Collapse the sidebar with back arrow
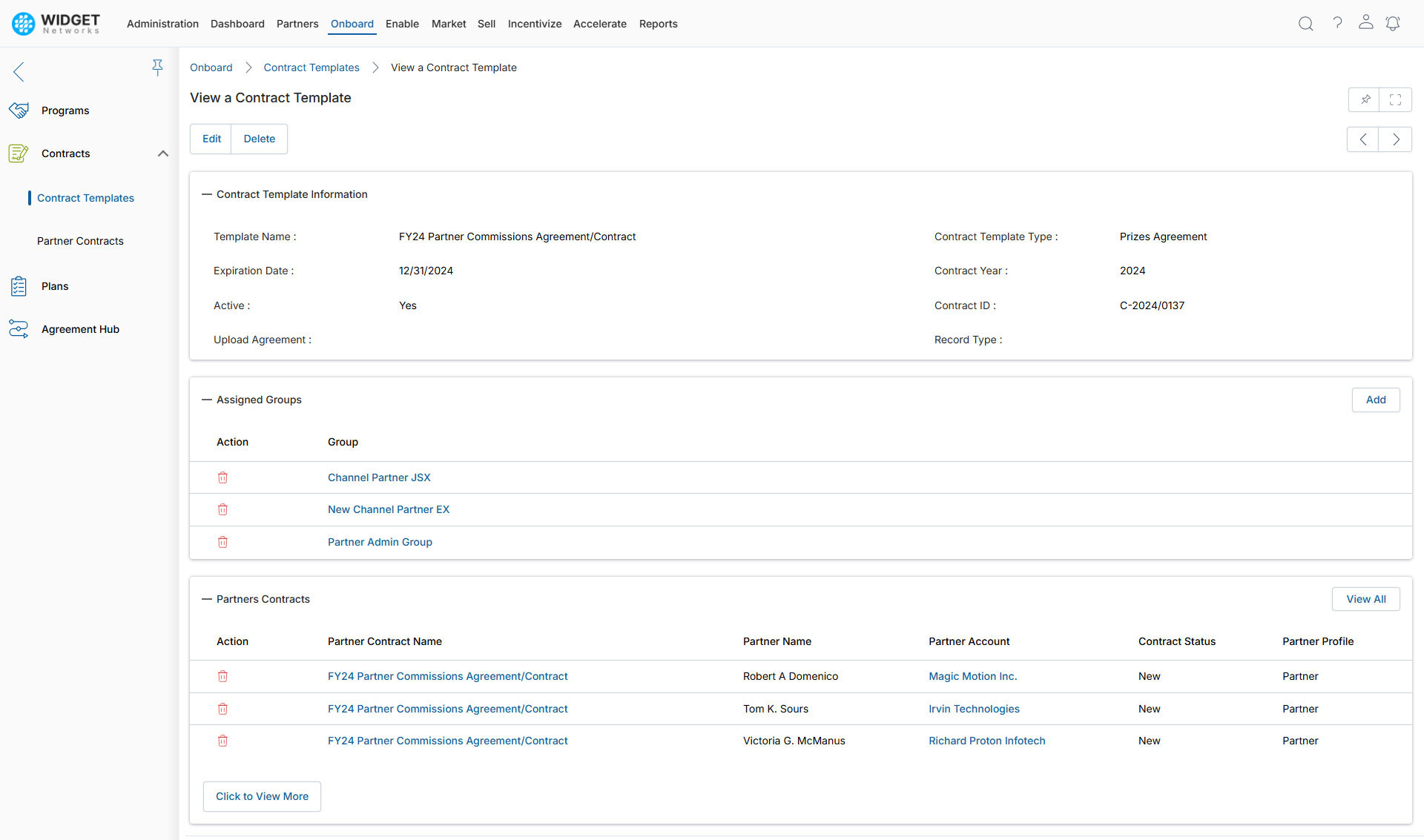Image resolution: width=1424 pixels, height=840 pixels. click(19, 72)
